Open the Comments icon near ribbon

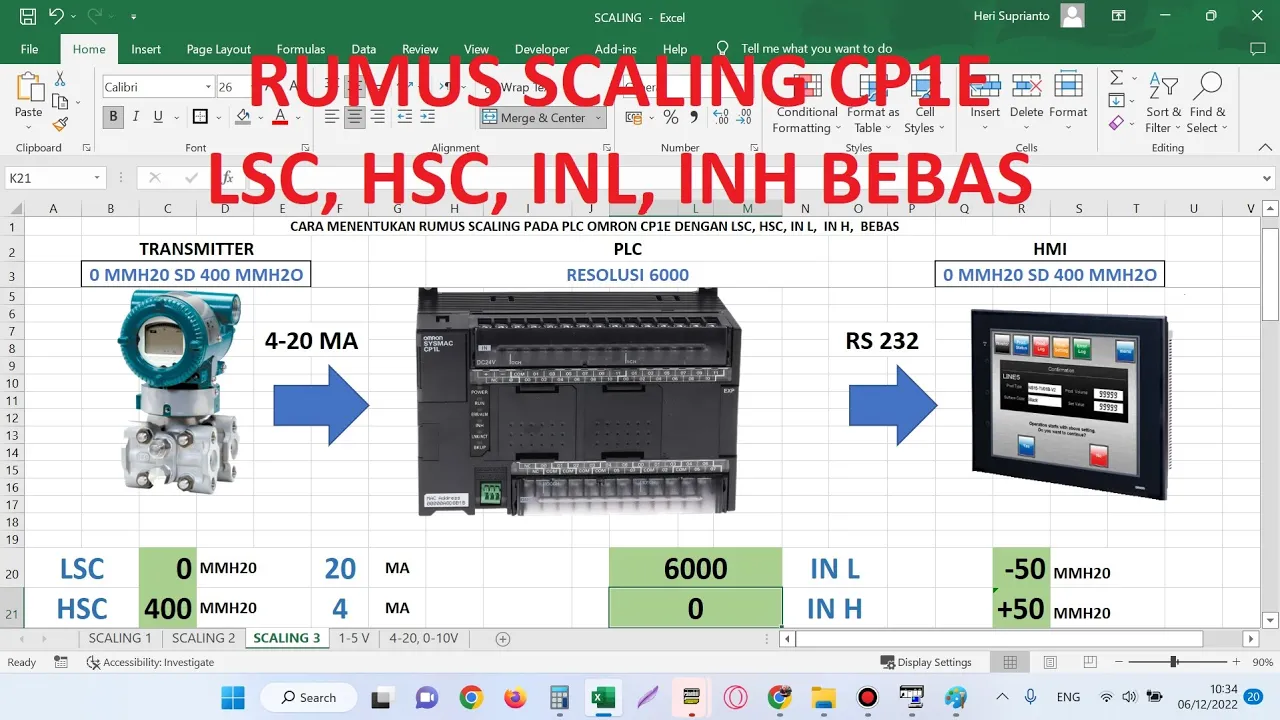[x=1257, y=48]
